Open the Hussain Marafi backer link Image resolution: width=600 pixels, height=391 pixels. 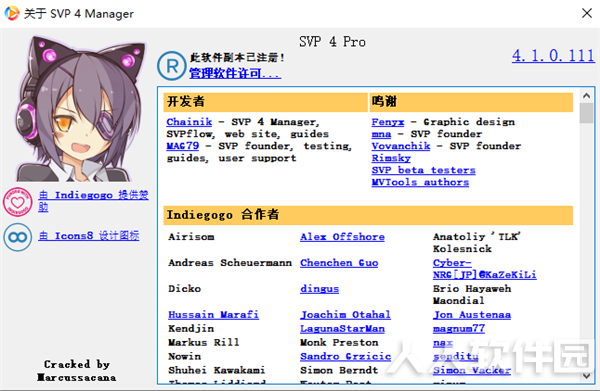[x=214, y=315]
